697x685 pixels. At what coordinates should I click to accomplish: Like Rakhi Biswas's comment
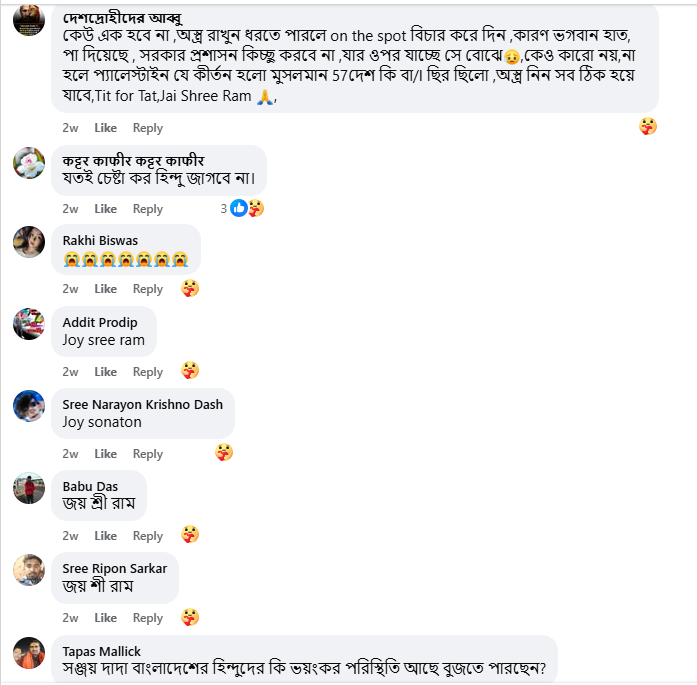tap(106, 289)
